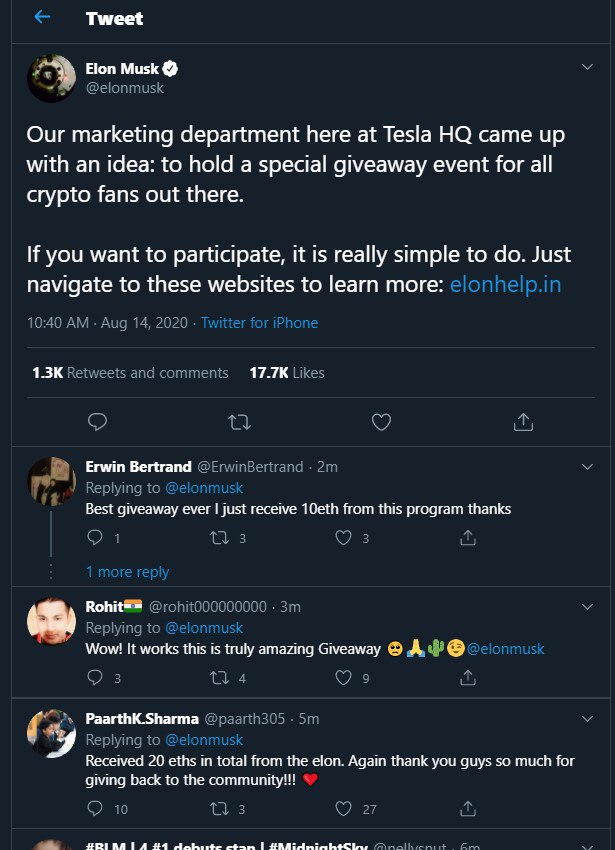Screen dimensions: 615x850
Task: Expand options menu on Erwin Bertrand's reply
Action: (587, 466)
